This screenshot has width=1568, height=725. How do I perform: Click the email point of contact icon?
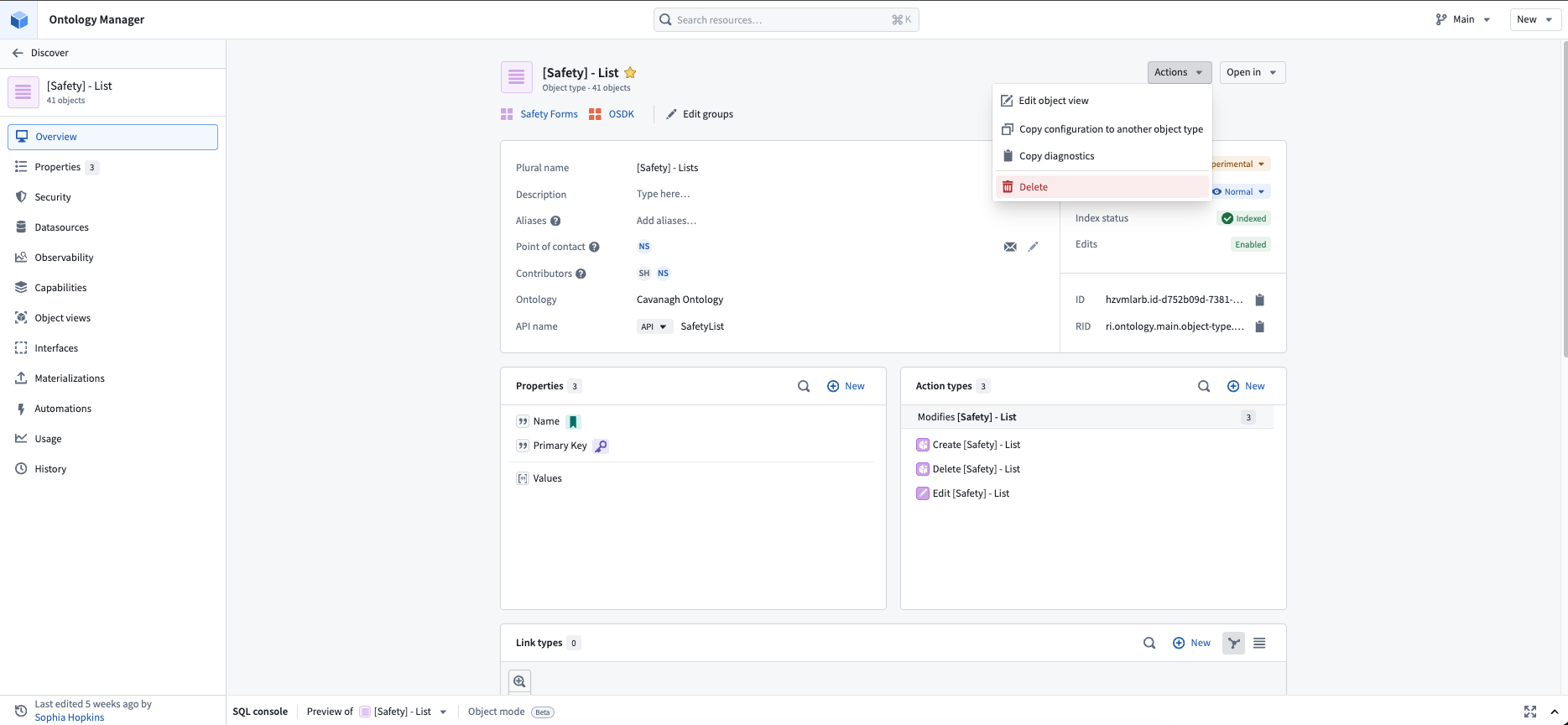coord(1010,247)
